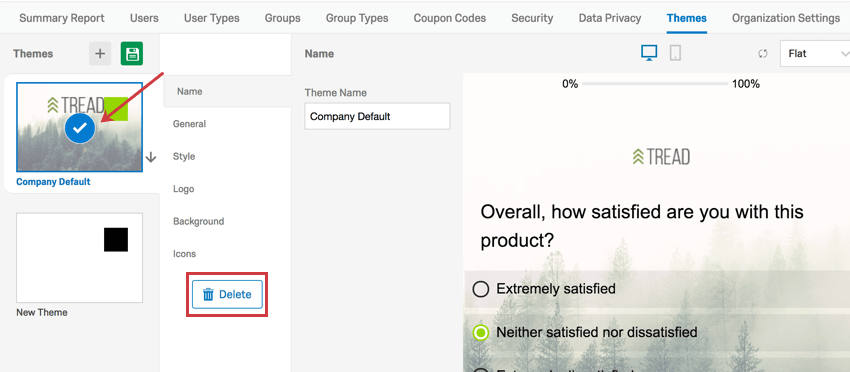The image size is (850, 372).
Task: Open the User Types tab
Action: [211, 18]
